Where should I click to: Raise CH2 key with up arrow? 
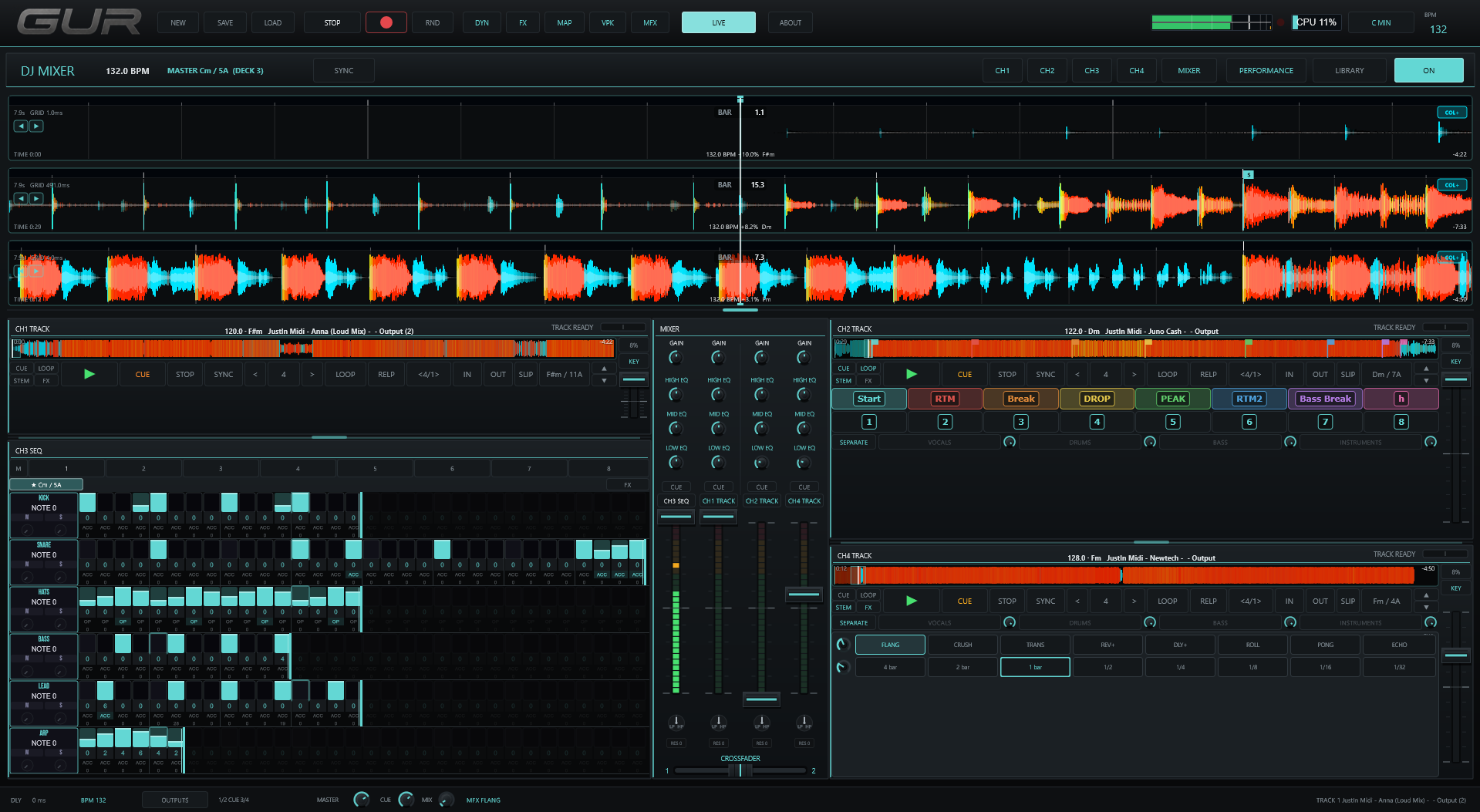click(x=1426, y=369)
